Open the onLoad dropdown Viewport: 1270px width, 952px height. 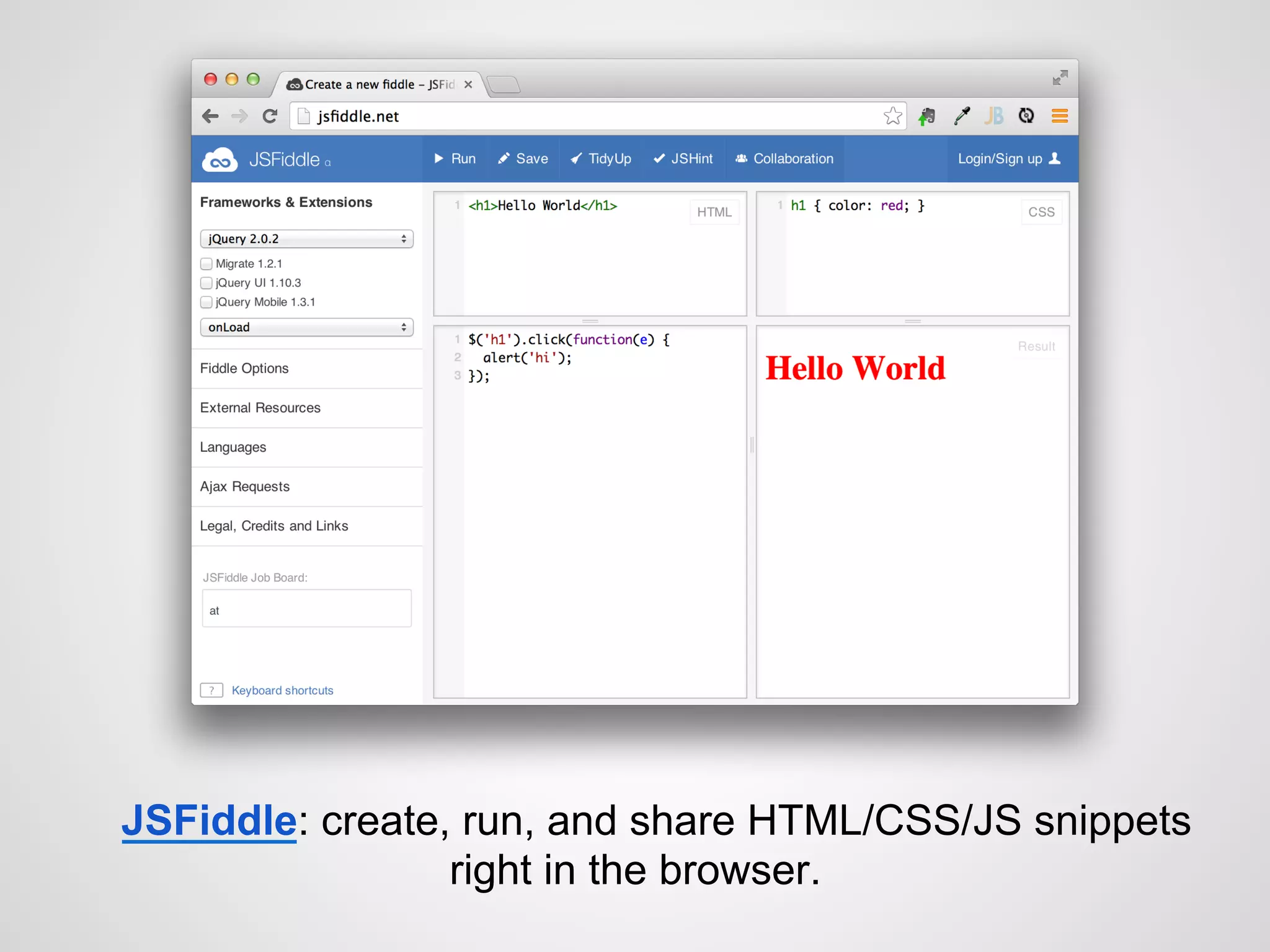tap(306, 327)
